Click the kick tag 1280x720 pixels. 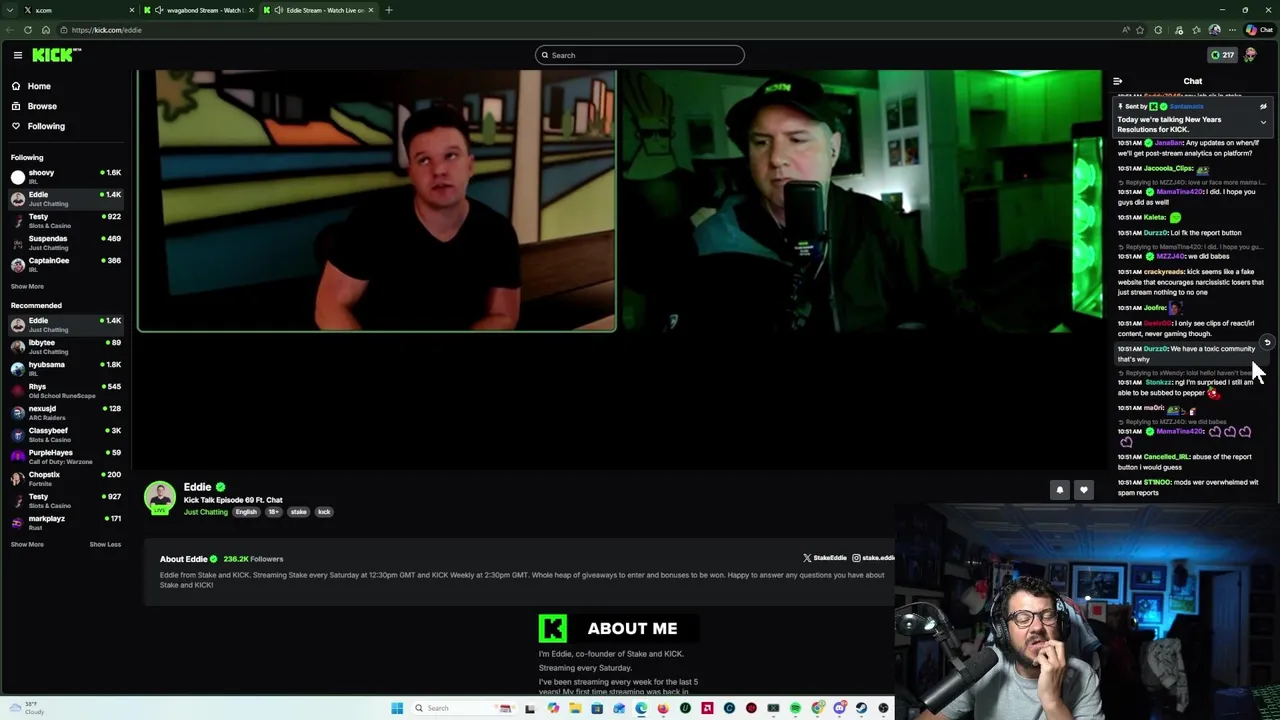[x=324, y=512]
